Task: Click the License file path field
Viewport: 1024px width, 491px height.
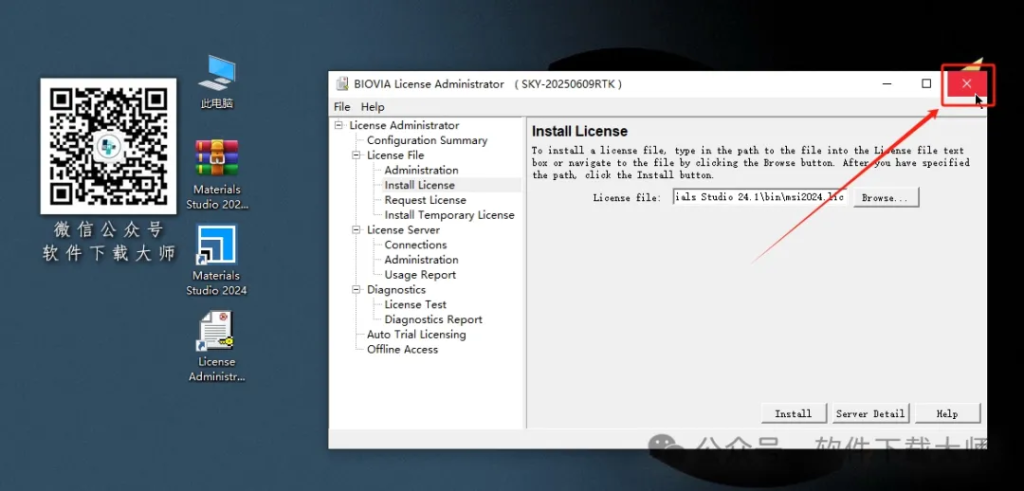Action: 759,198
